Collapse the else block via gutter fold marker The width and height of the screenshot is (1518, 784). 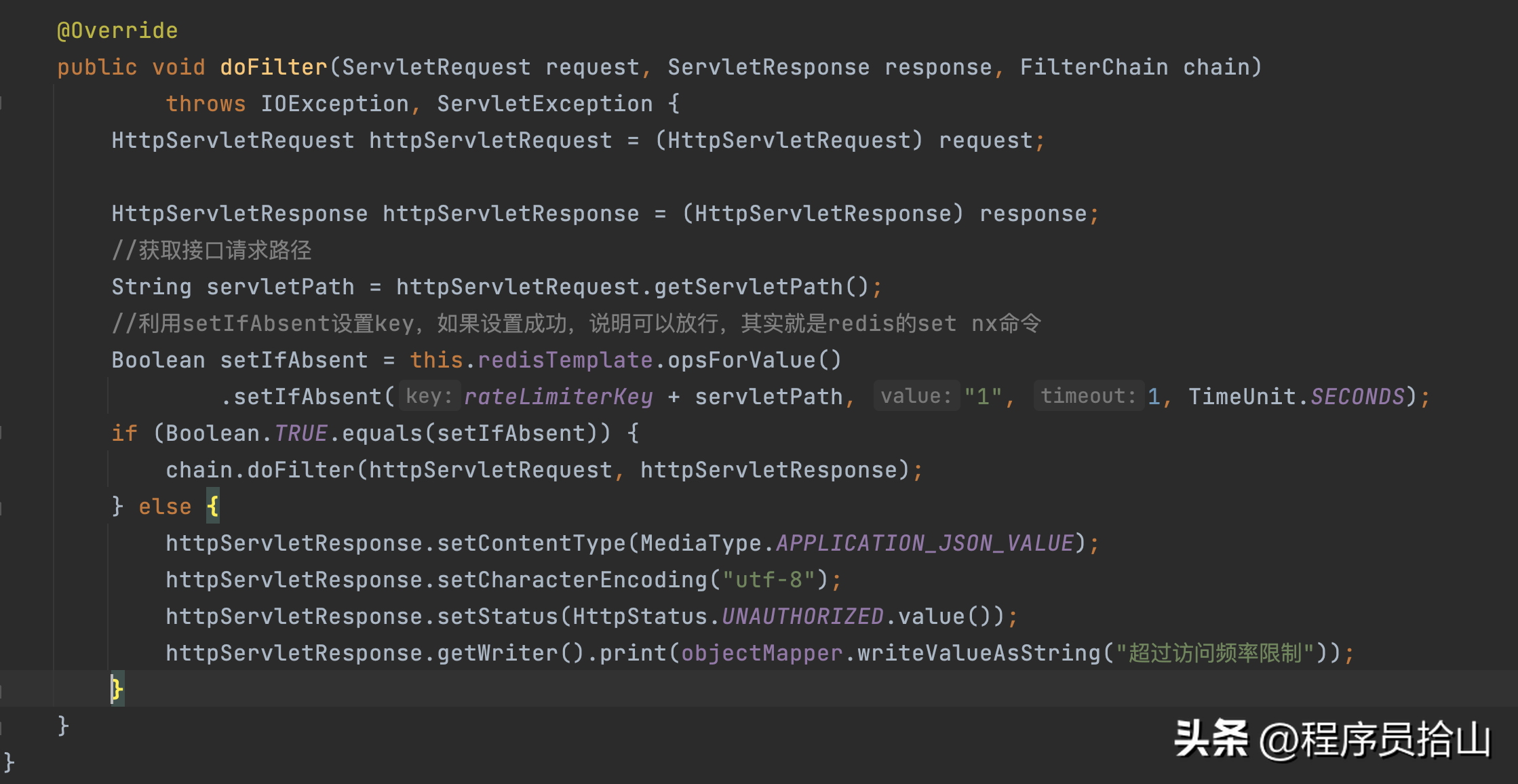[x=2, y=506]
